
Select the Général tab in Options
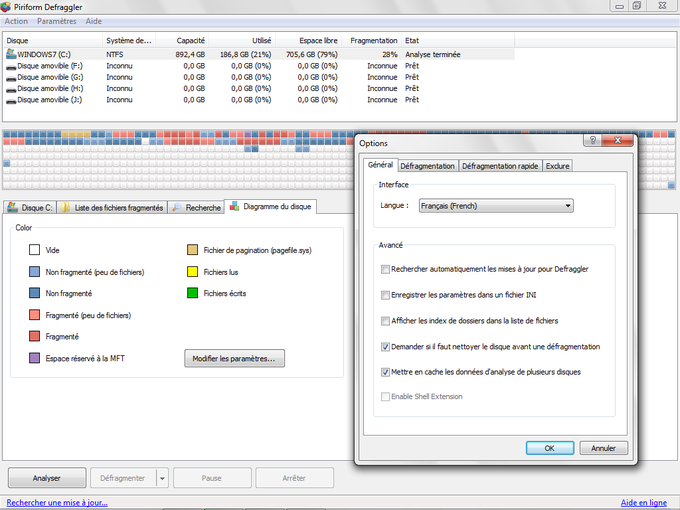pos(380,165)
